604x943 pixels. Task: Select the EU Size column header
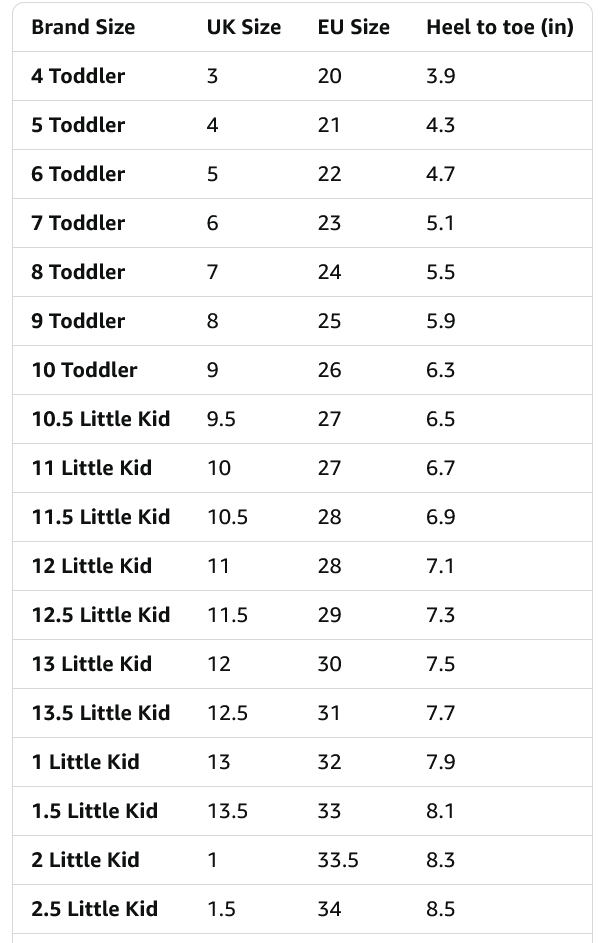(353, 27)
